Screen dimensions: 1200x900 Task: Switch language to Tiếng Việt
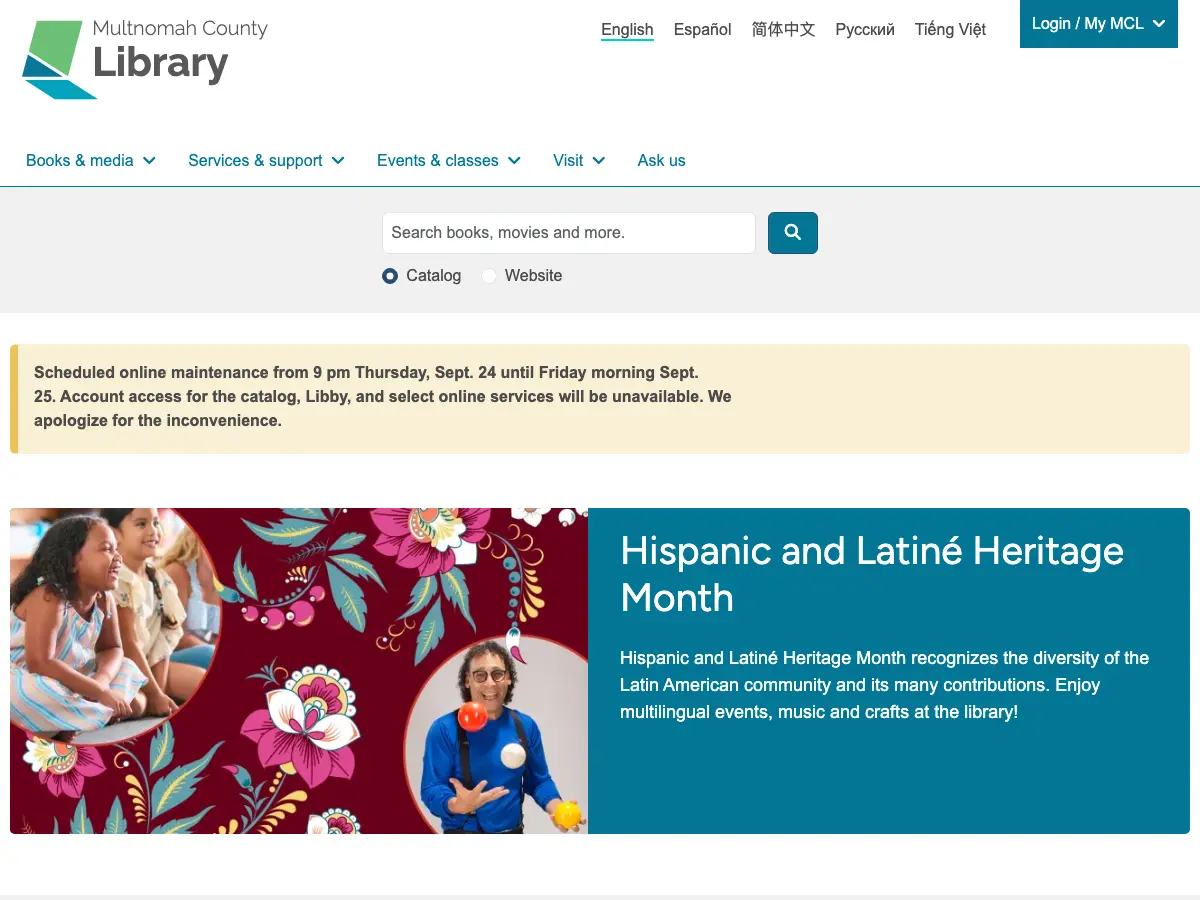950,30
